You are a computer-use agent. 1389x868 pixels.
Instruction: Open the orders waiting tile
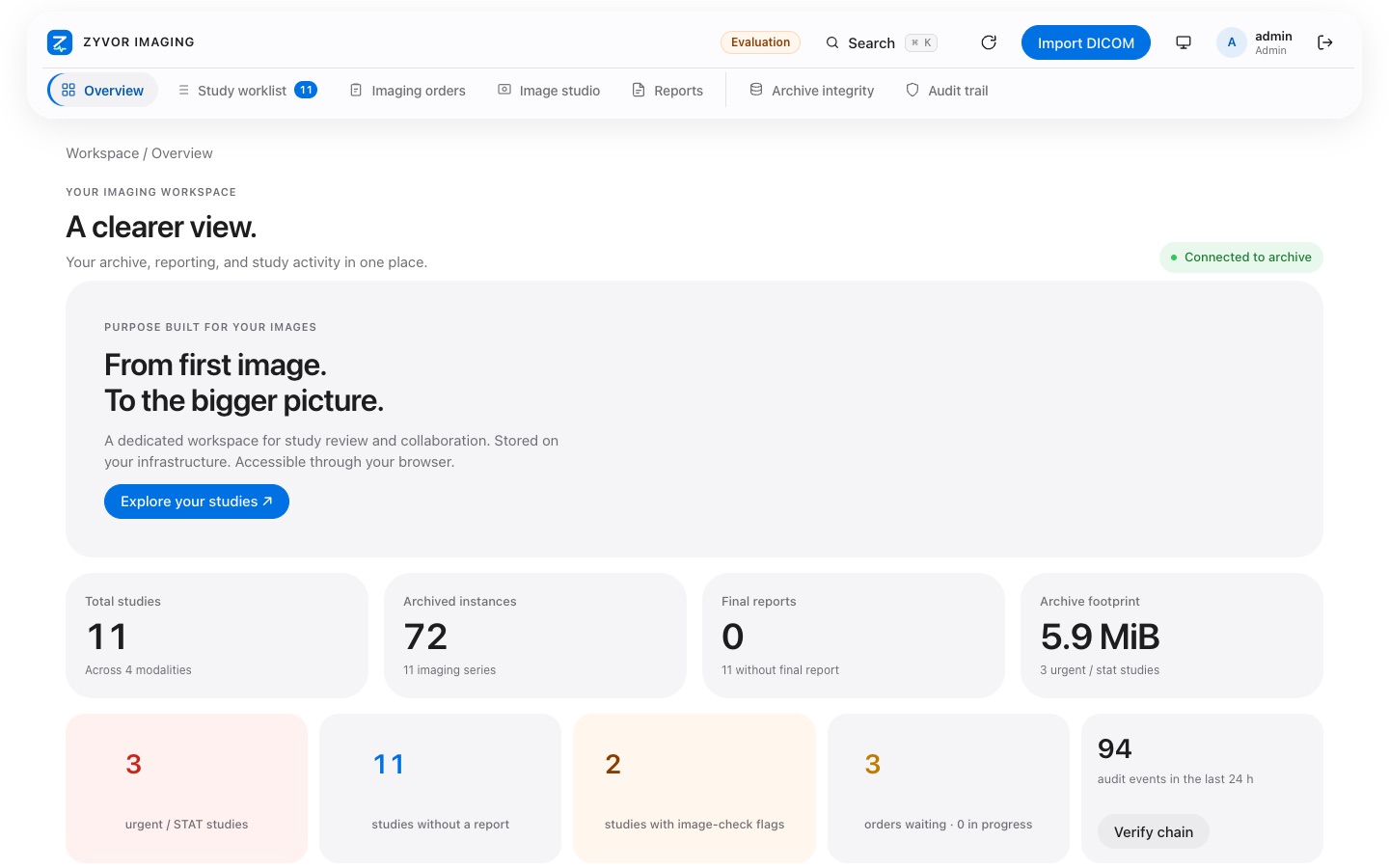pyautogui.click(x=948, y=788)
